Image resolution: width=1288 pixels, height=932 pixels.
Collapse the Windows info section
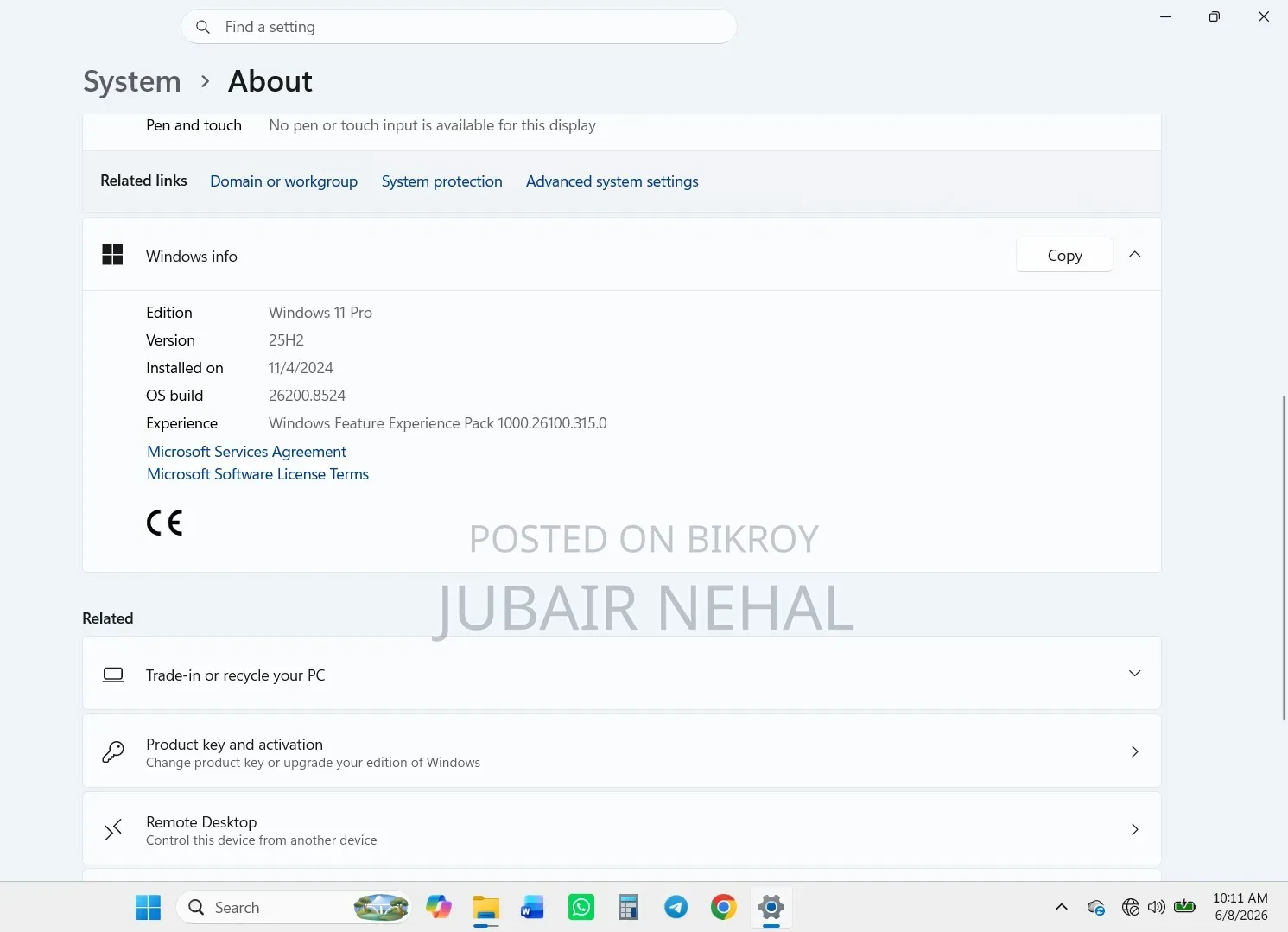click(x=1135, y=255)
